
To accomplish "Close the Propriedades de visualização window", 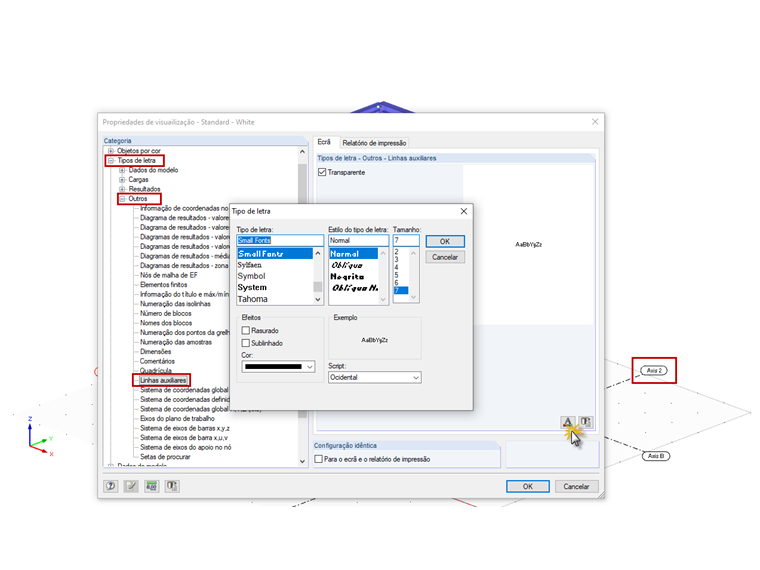I will [595, 122].
